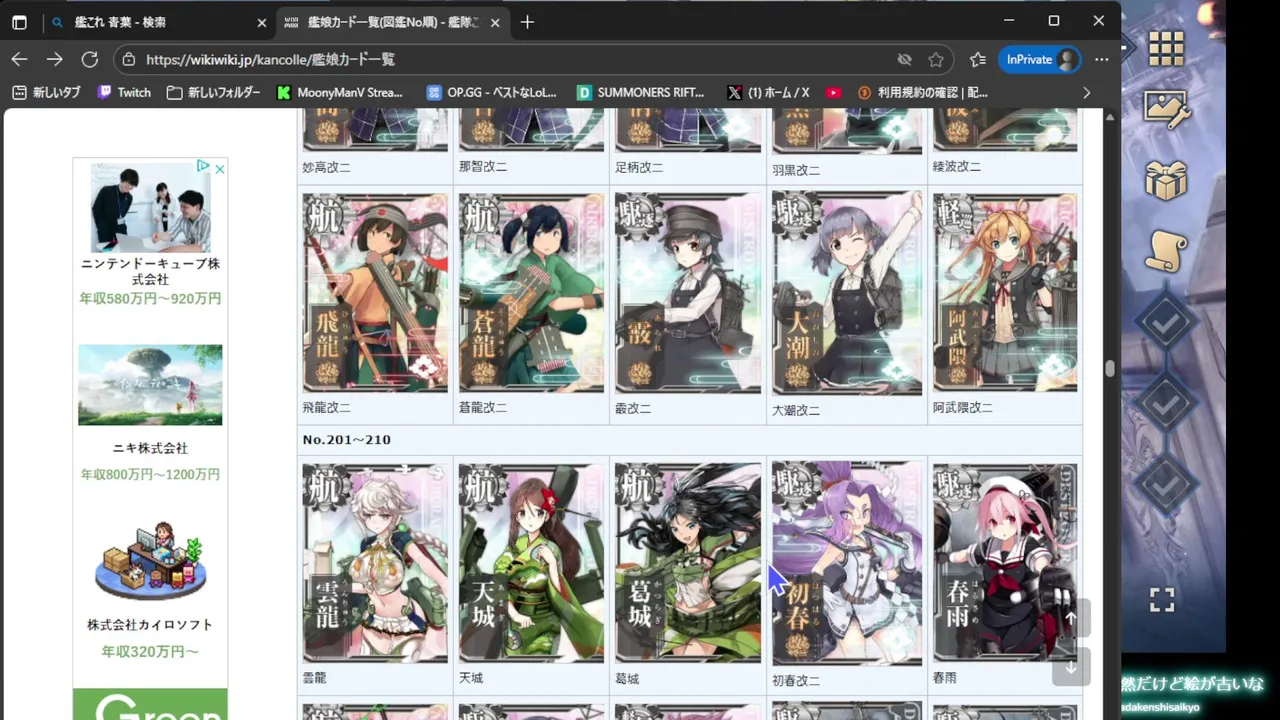Click the 羽黒改二 text label
The image size is (1280, 720).
pos(796,170)
